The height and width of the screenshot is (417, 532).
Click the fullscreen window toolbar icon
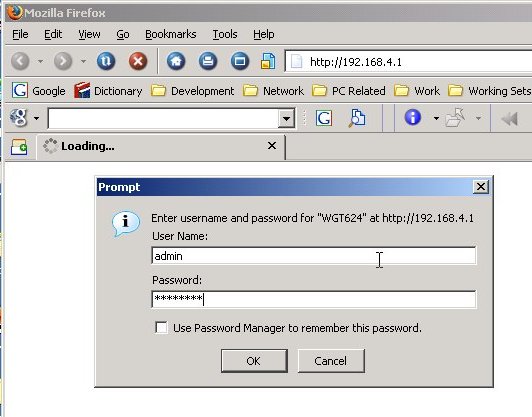point(240,61)
